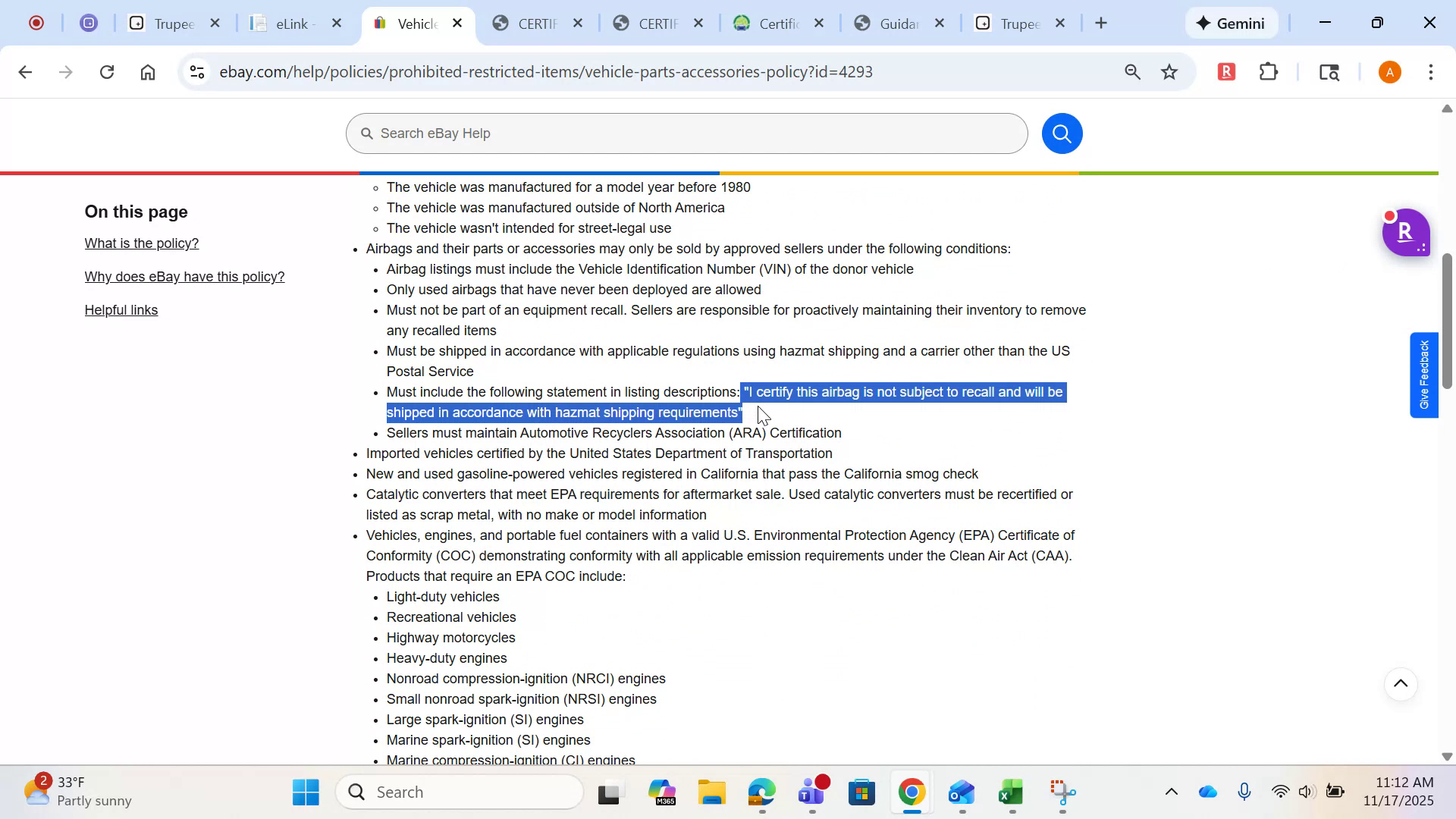Expand hidden icons in the system tray
This screenshot has height=819, width=1456.
point(1170,791)
